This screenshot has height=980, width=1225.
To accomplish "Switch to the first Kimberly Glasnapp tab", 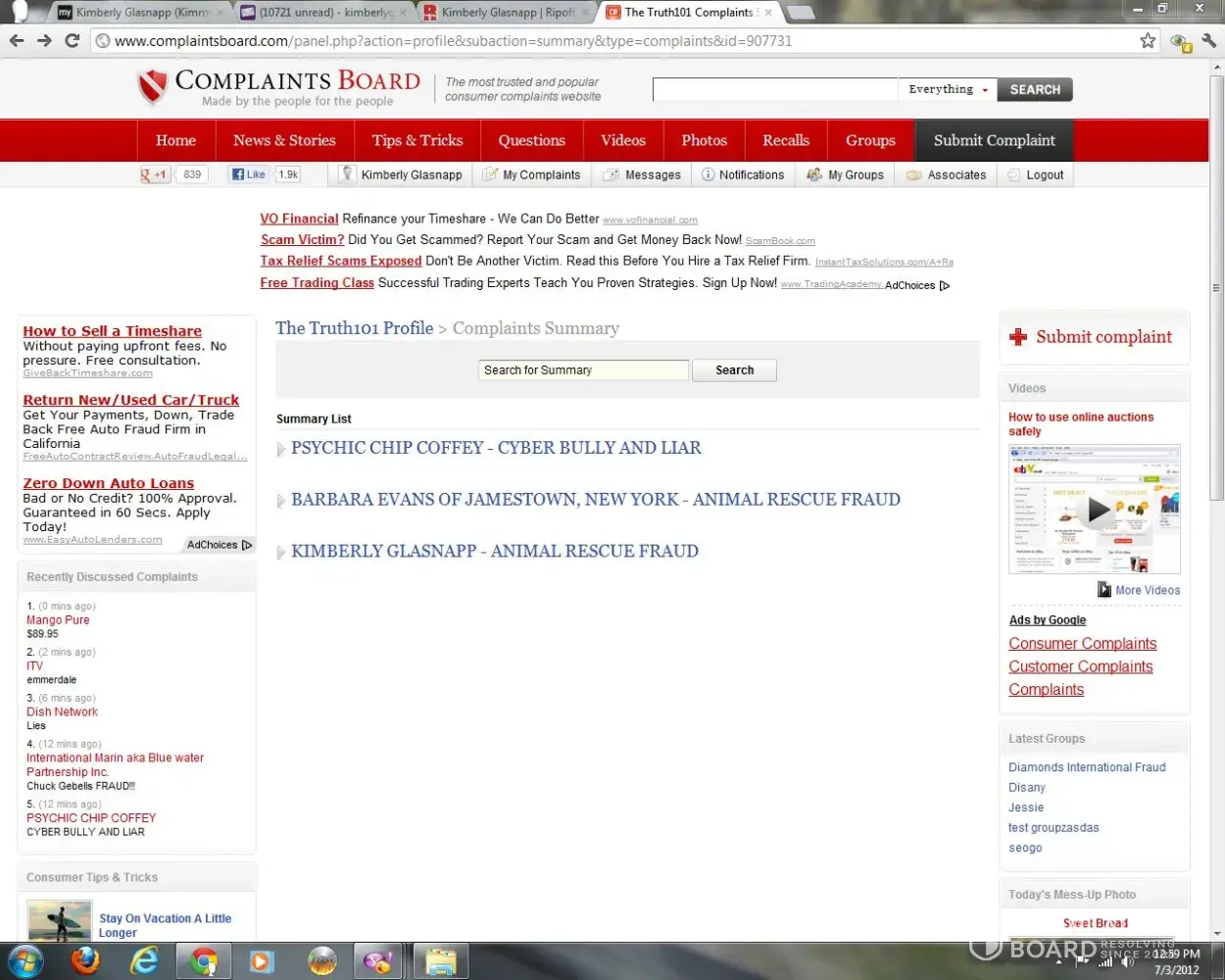I will tap(141, 13).
